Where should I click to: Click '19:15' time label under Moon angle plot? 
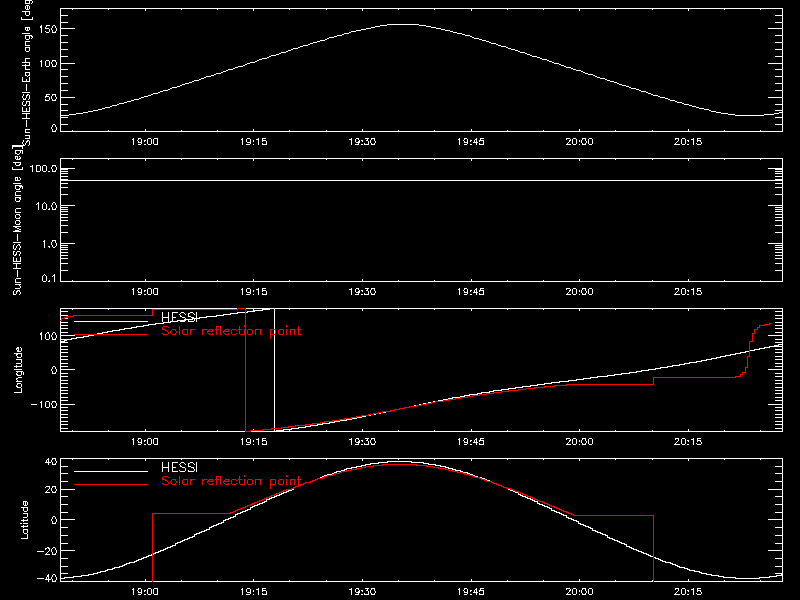pos(254,292)
